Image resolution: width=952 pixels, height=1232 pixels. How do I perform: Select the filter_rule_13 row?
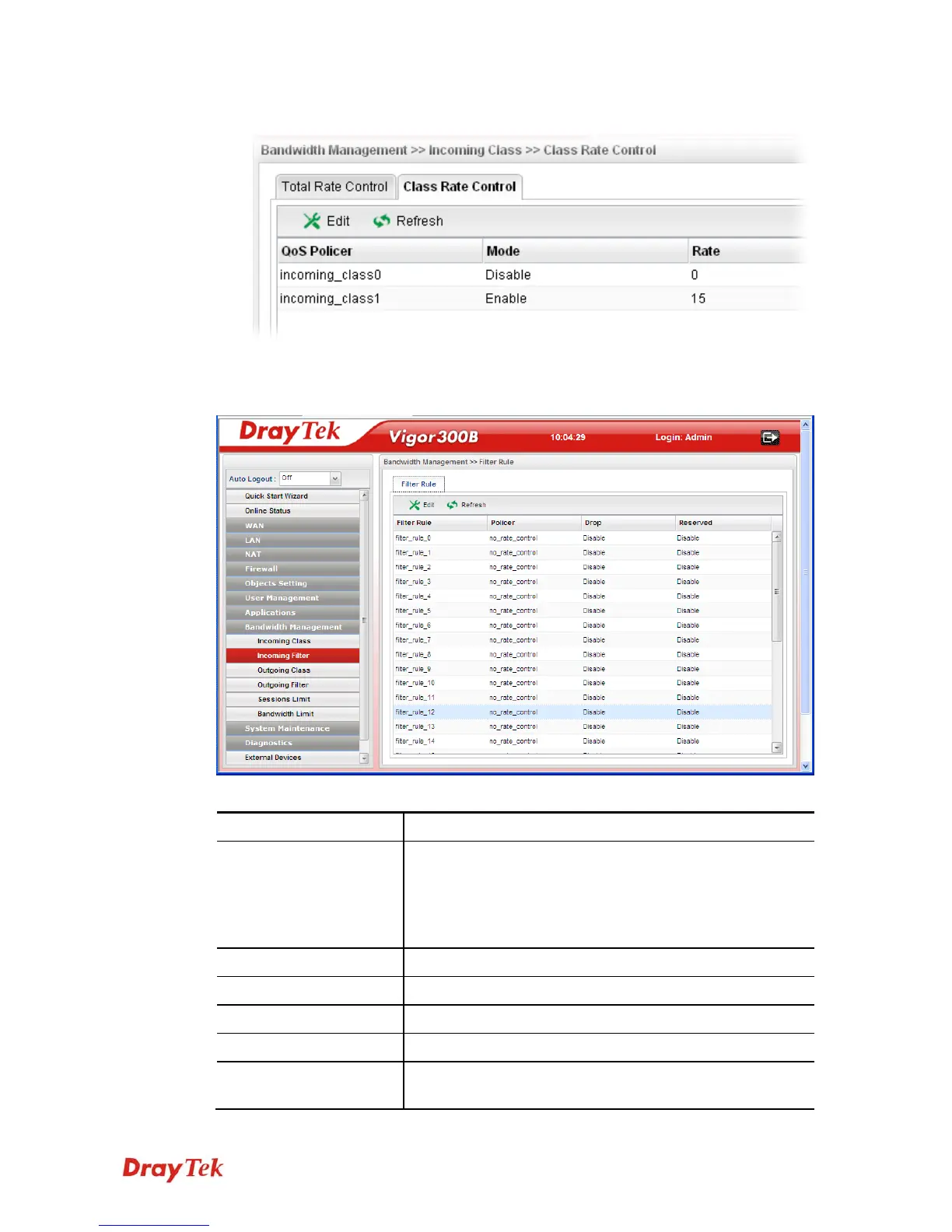pyautogui.click(x=583, y=727)
